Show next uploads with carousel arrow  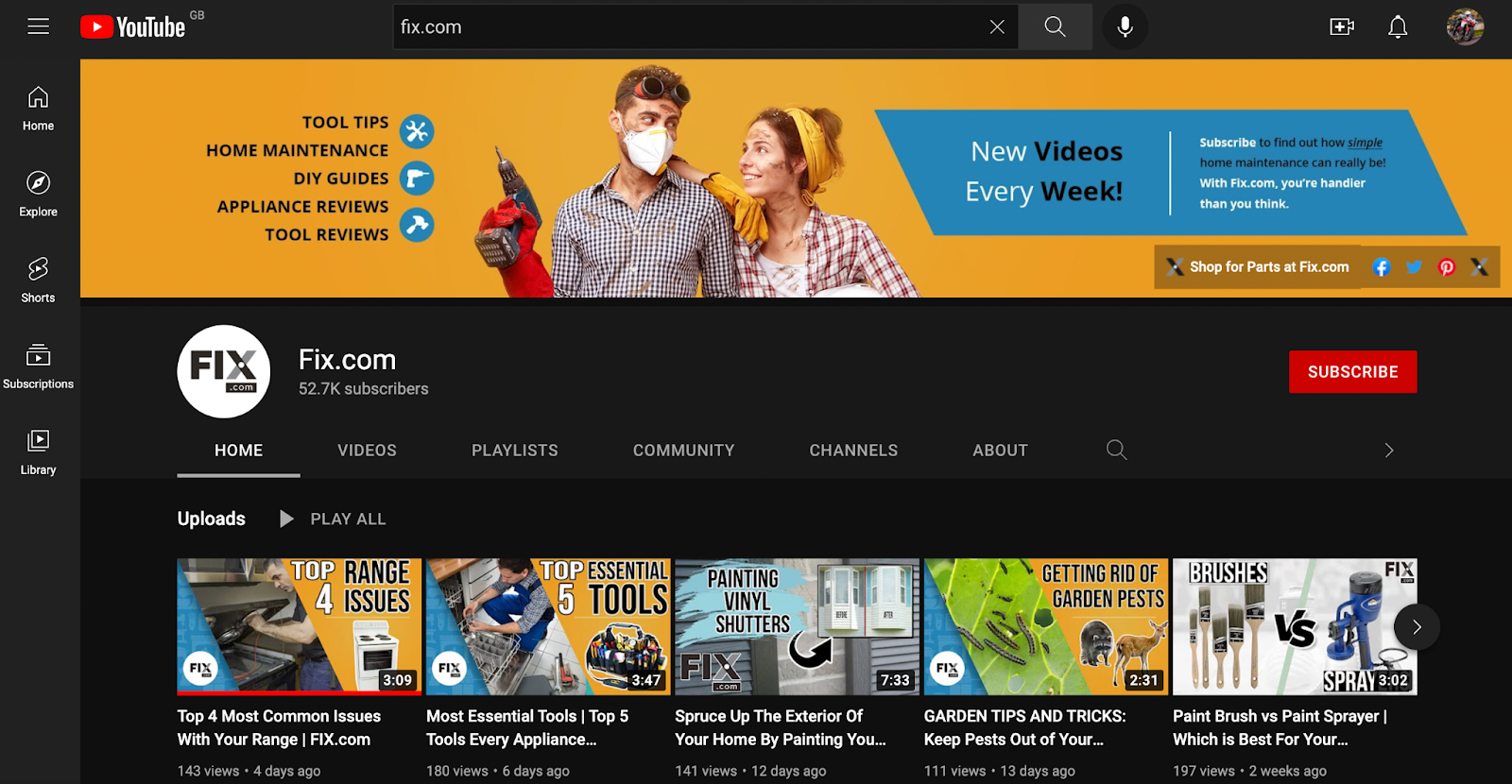point(1417,626)
